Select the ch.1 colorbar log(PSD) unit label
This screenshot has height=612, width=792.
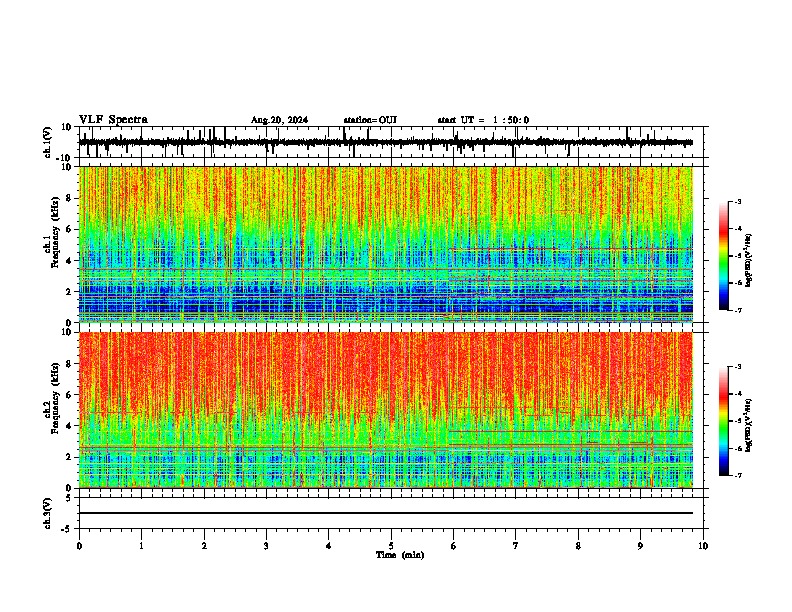click(749, 260)
